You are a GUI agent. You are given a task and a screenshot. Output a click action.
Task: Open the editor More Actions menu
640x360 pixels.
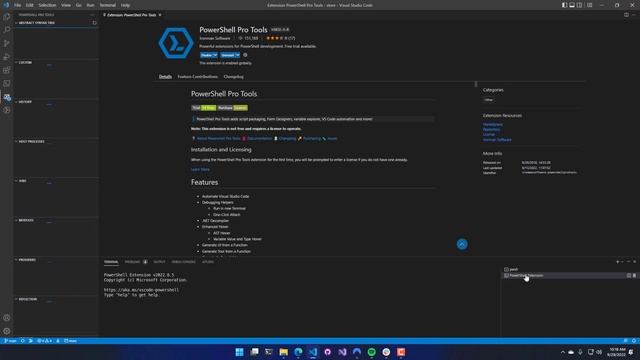point(634,15)
